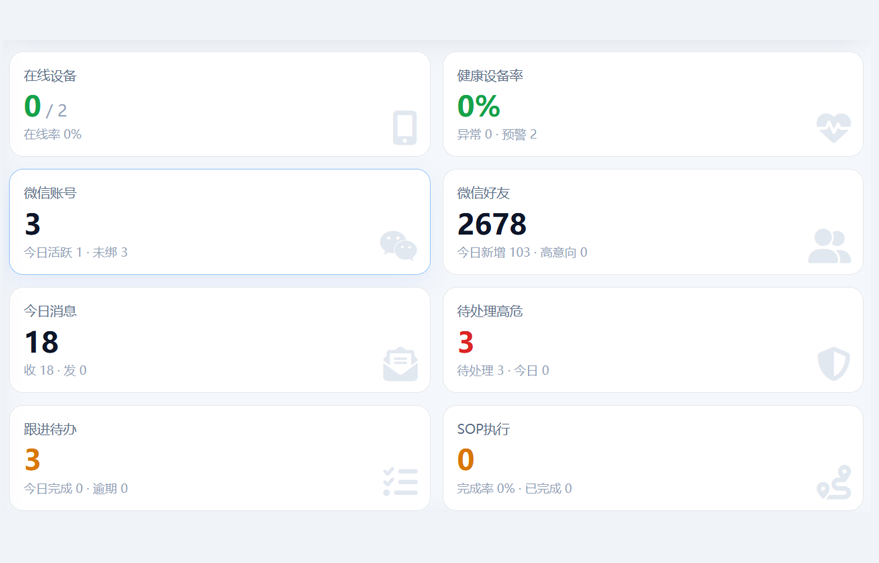
Task: Click the phone icon in 在线设备 card
Action: click(x=405, y=128)
